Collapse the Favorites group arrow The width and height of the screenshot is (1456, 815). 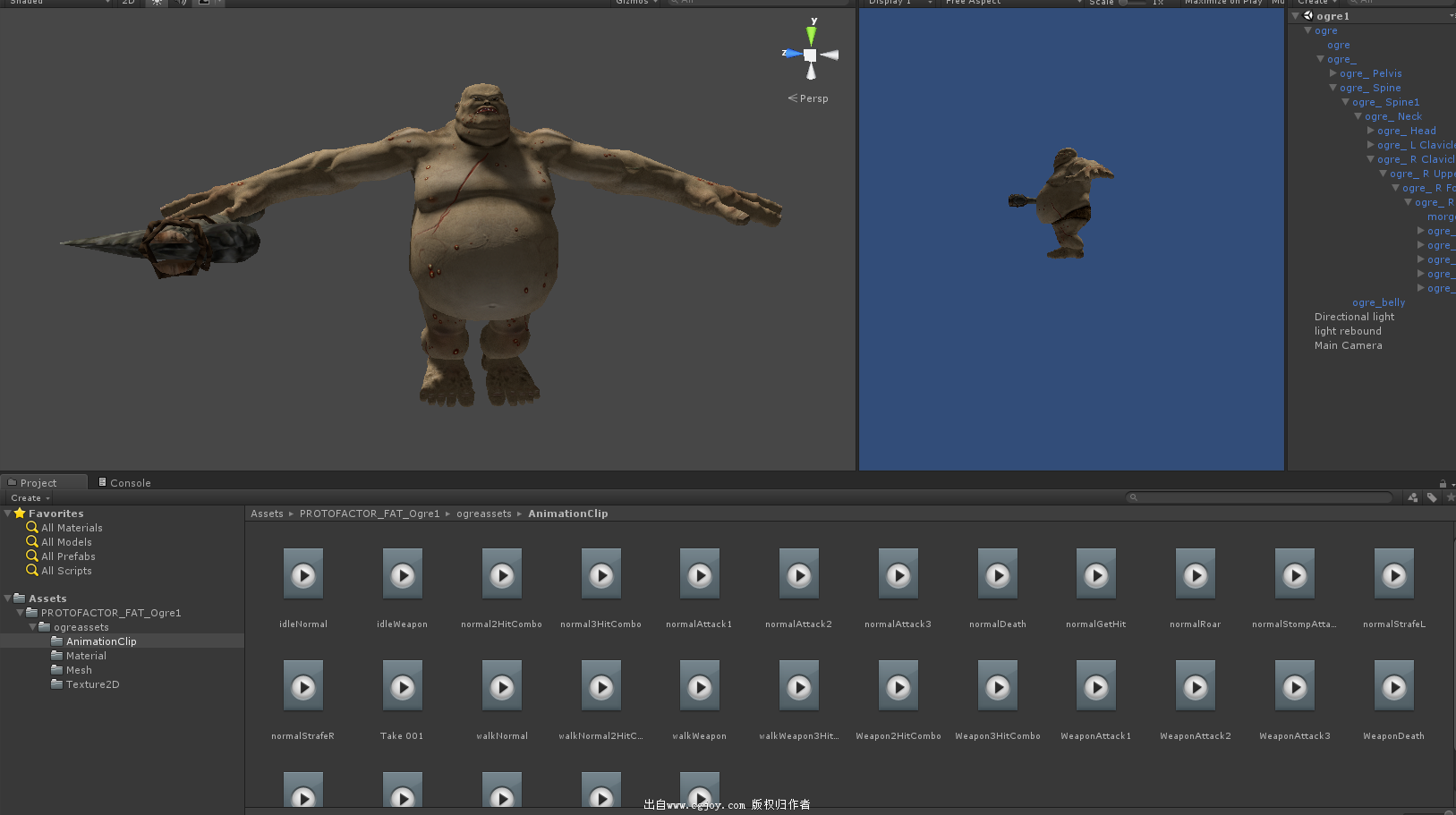(x=7, y=514)
